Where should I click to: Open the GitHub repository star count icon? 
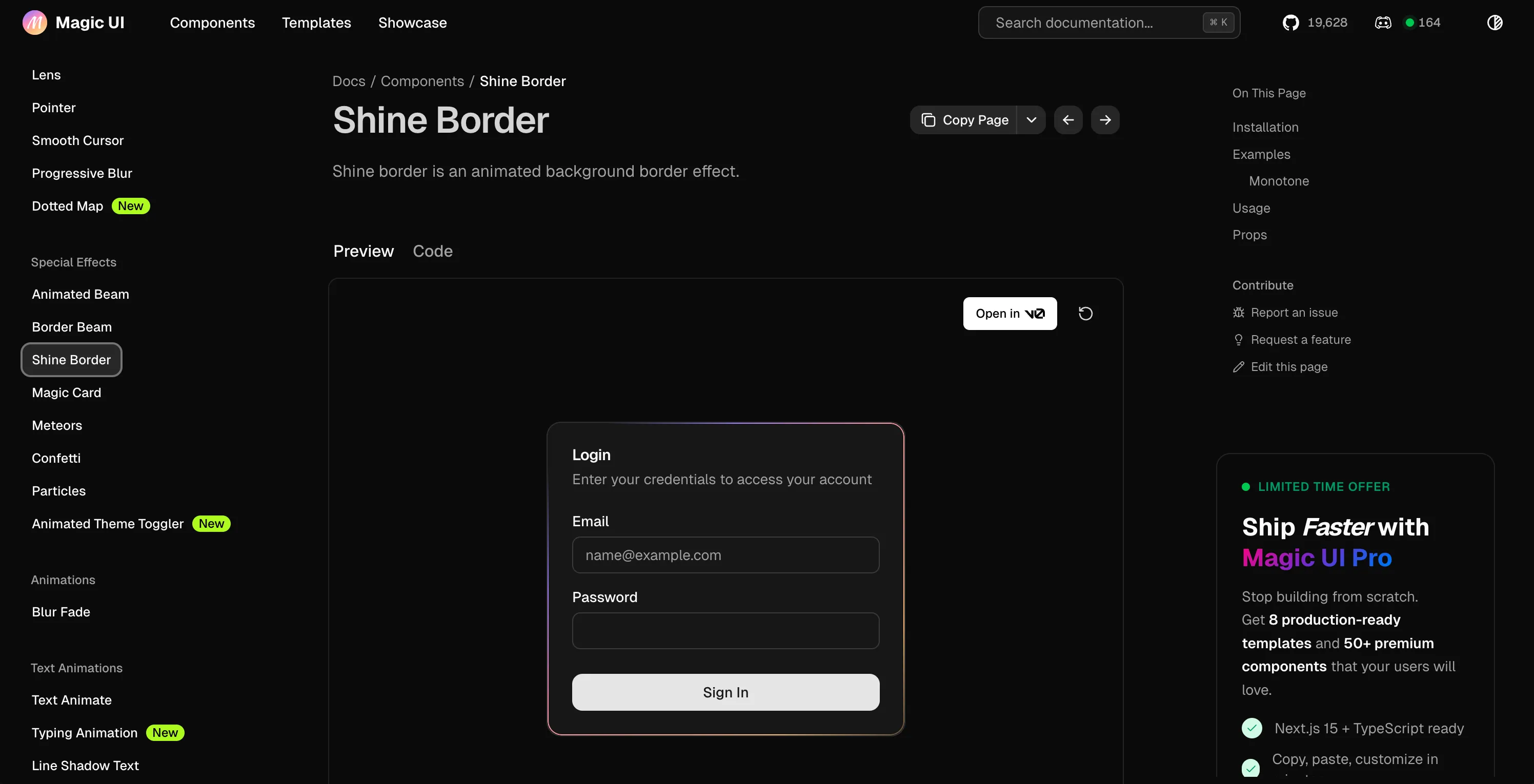tap(1290, 23)
